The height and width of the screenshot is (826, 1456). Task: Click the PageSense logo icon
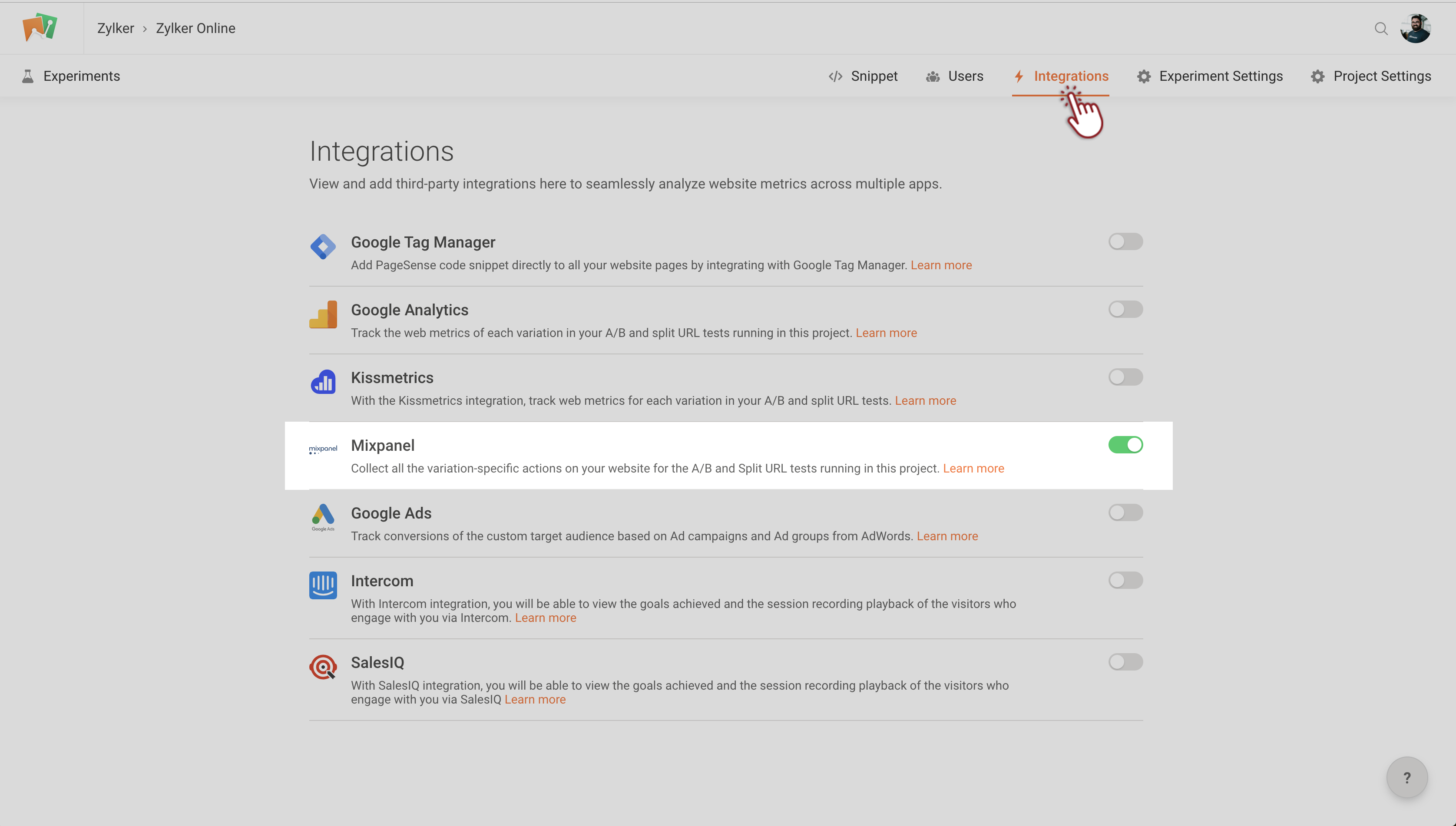(40, 27)
